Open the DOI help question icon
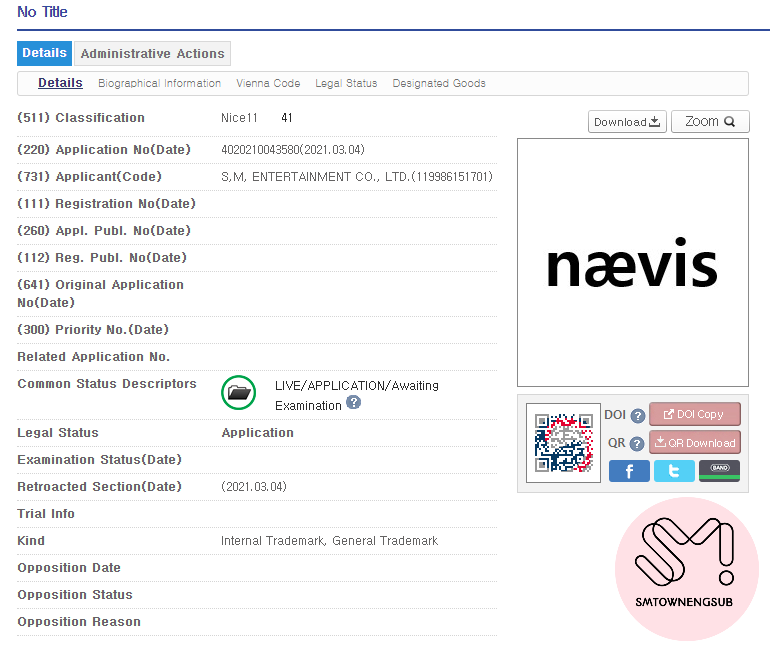Image resolution: width=770 pixels, height=654 pixels. pos(637,416)
